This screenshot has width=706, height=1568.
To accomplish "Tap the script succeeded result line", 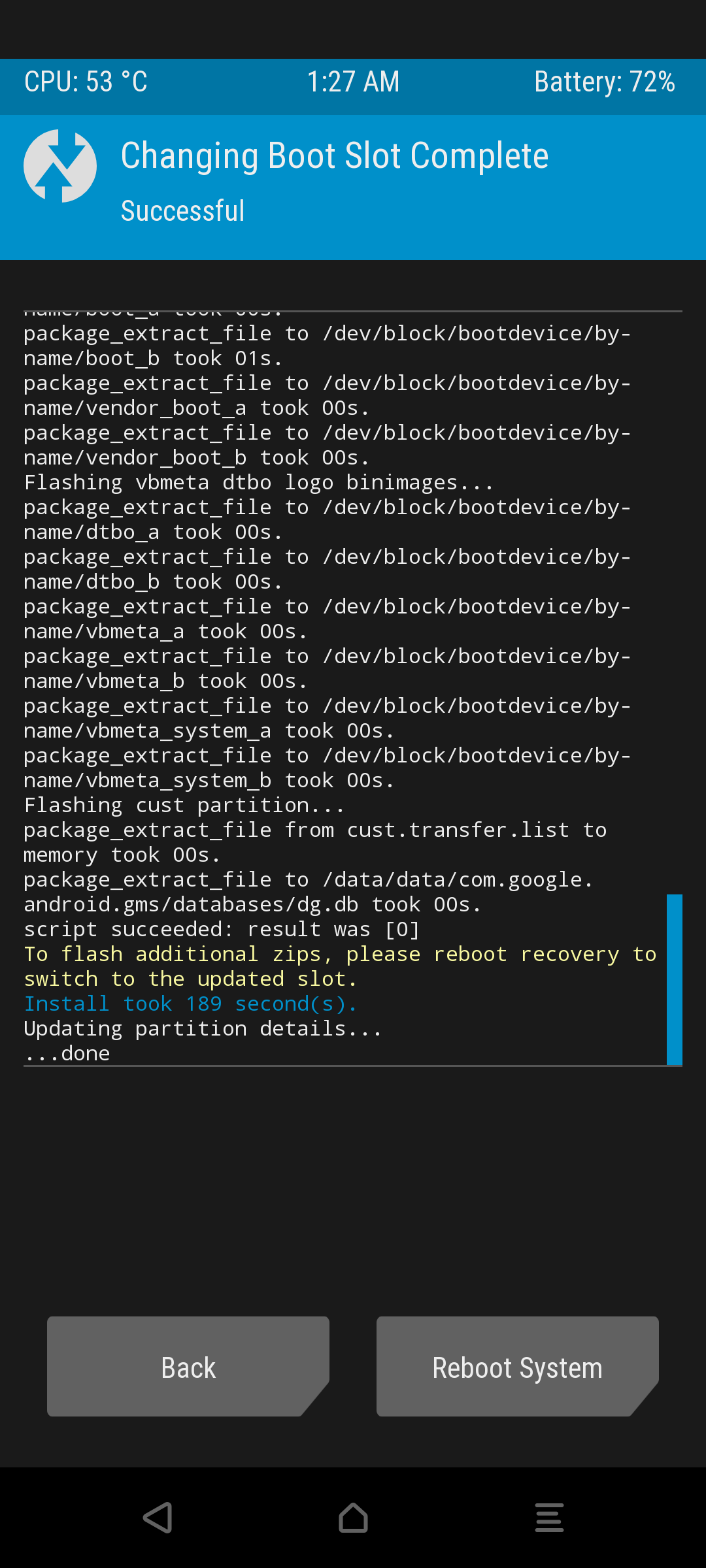I will (222, 929).
